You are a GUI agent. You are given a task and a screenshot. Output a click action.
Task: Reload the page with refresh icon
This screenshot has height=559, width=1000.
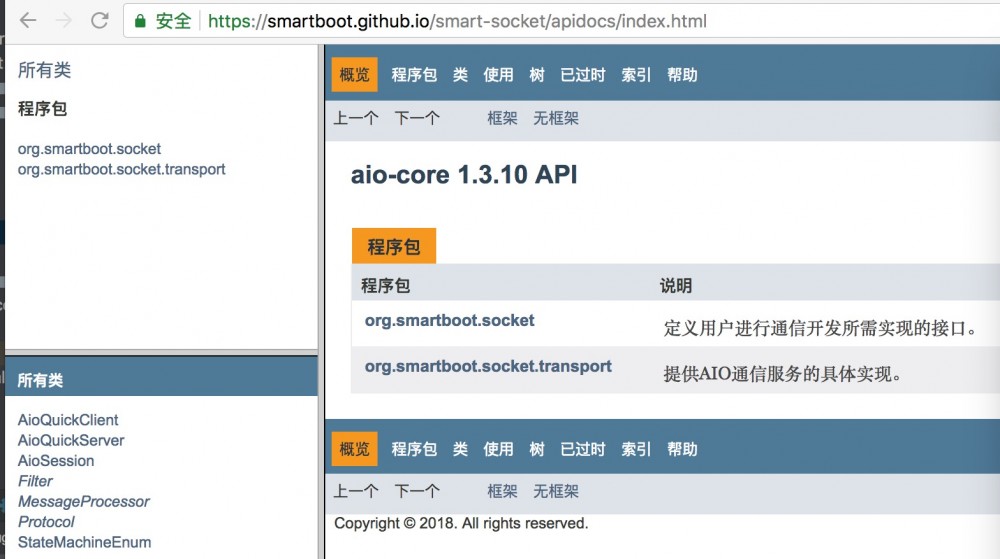[x=99, y=21]
